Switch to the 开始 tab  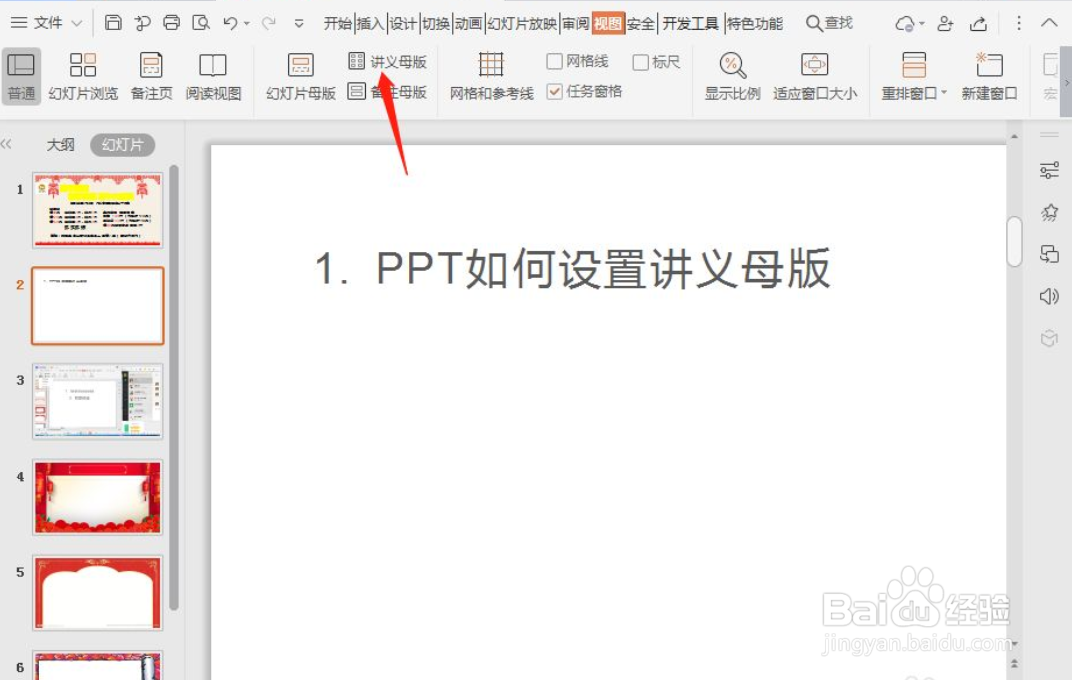tap(337, 23)
